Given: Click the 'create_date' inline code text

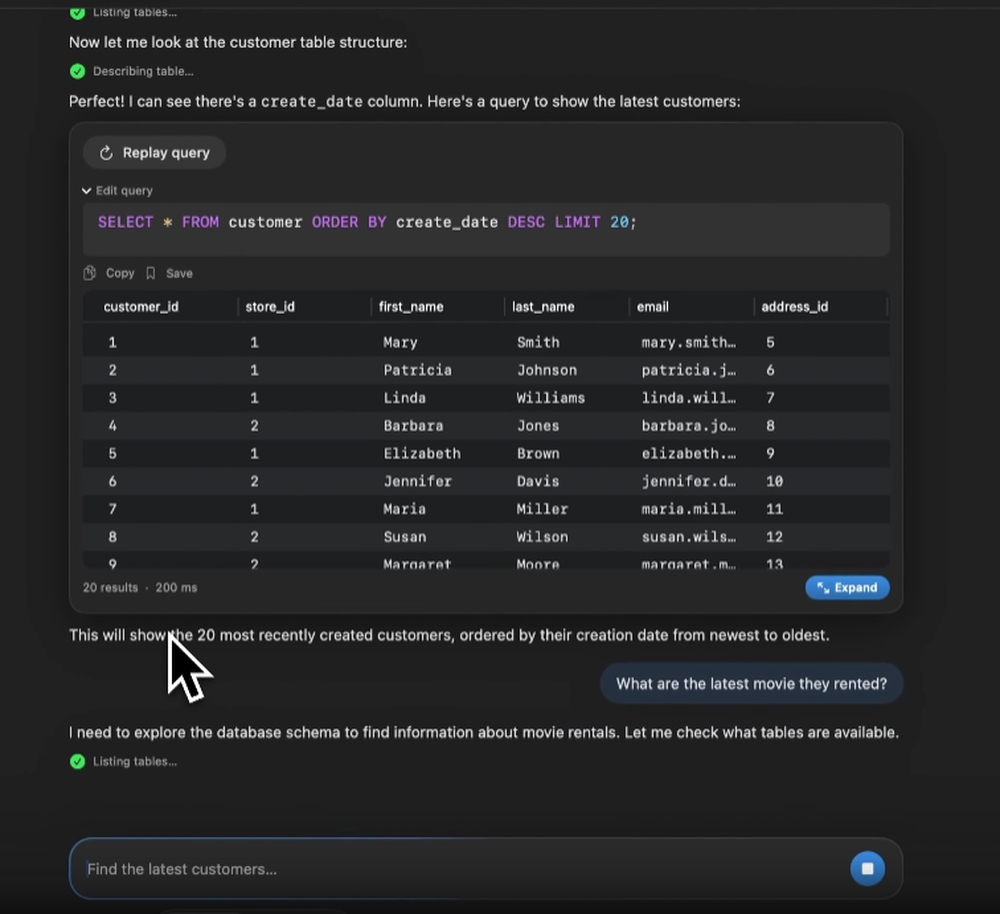Looking at the screenshot, I should [x=312, y=101].
